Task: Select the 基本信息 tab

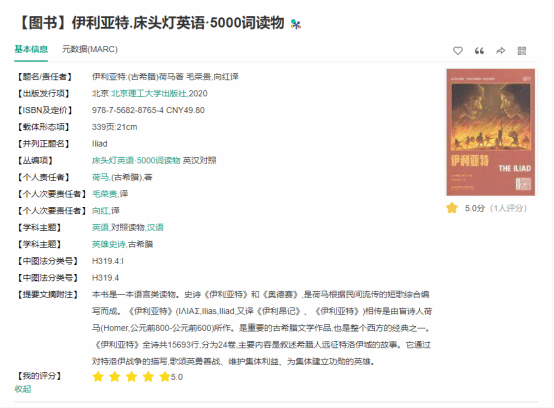Action: tap(31, 49)
